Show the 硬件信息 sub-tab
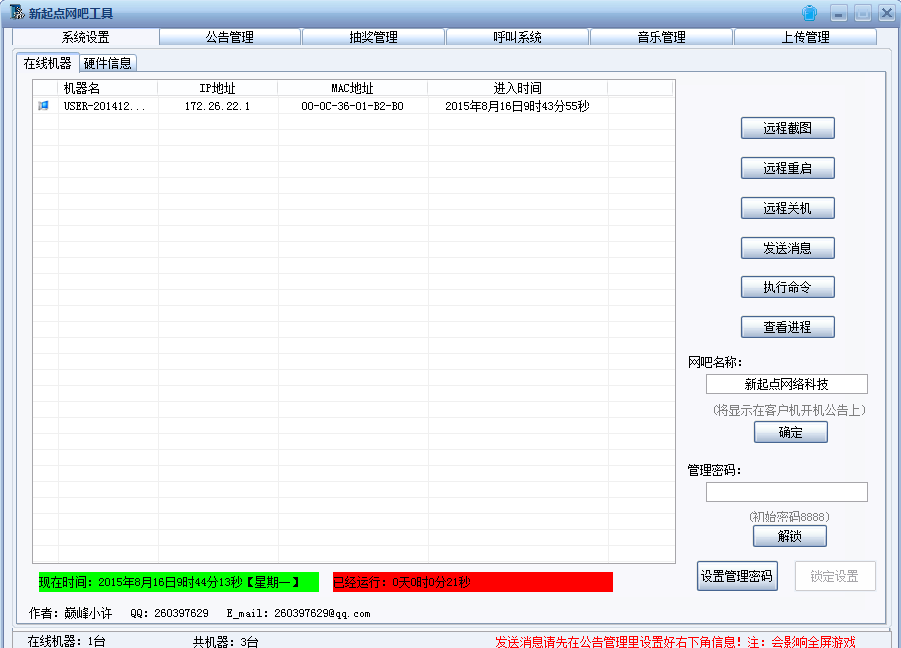The height and width of the screenshot is (648, 901). click(x=107, y=63)
